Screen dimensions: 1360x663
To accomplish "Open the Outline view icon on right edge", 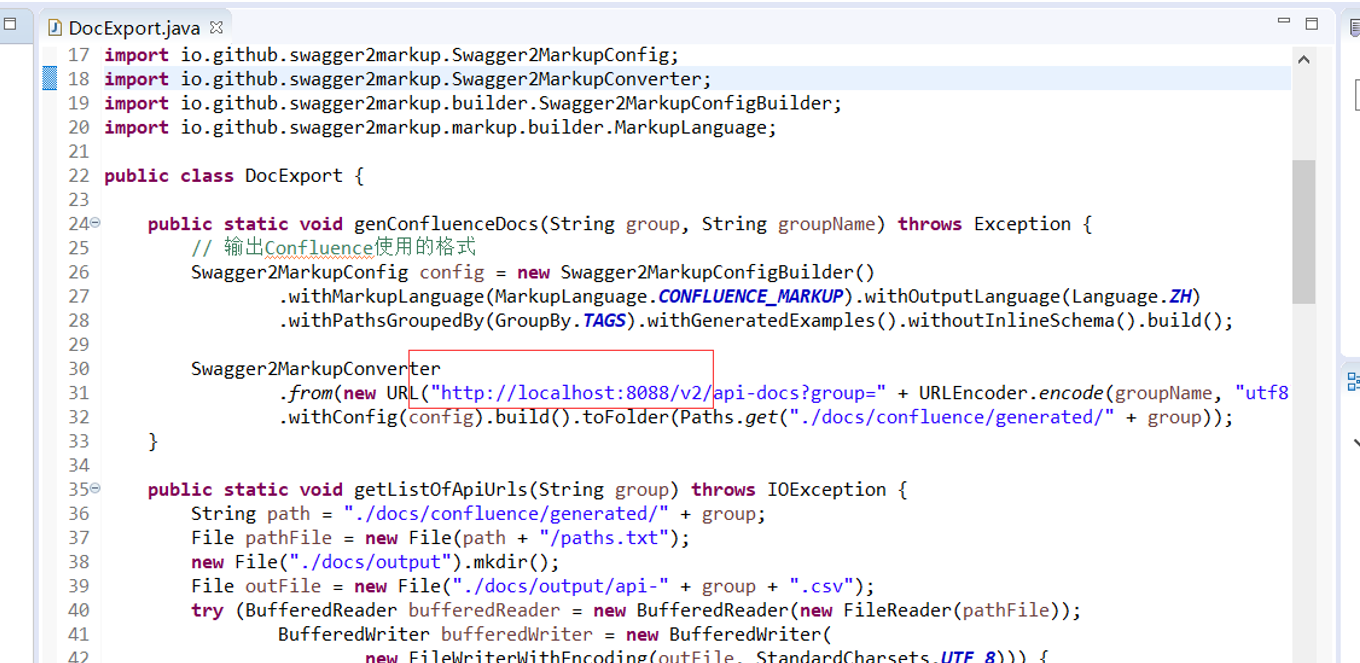I will pos(1353,381).
